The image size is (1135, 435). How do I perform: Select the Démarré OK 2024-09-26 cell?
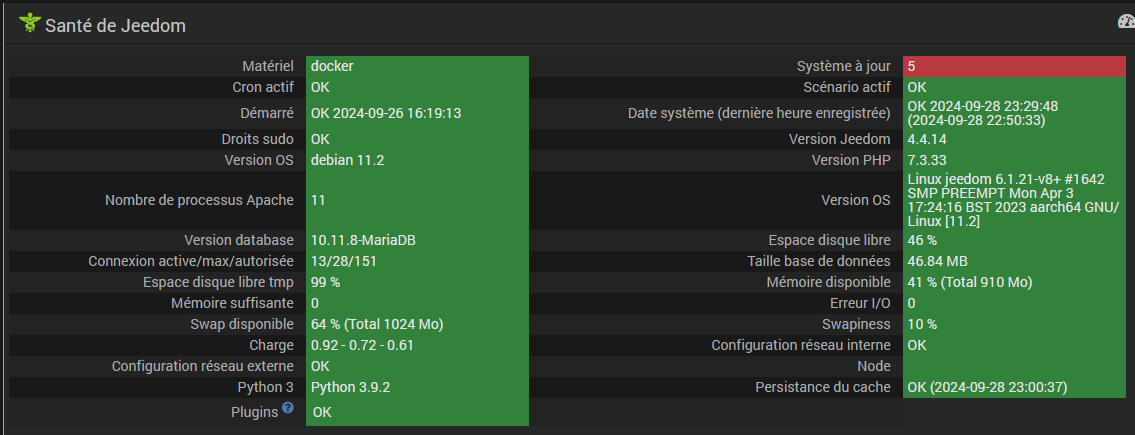417,114
